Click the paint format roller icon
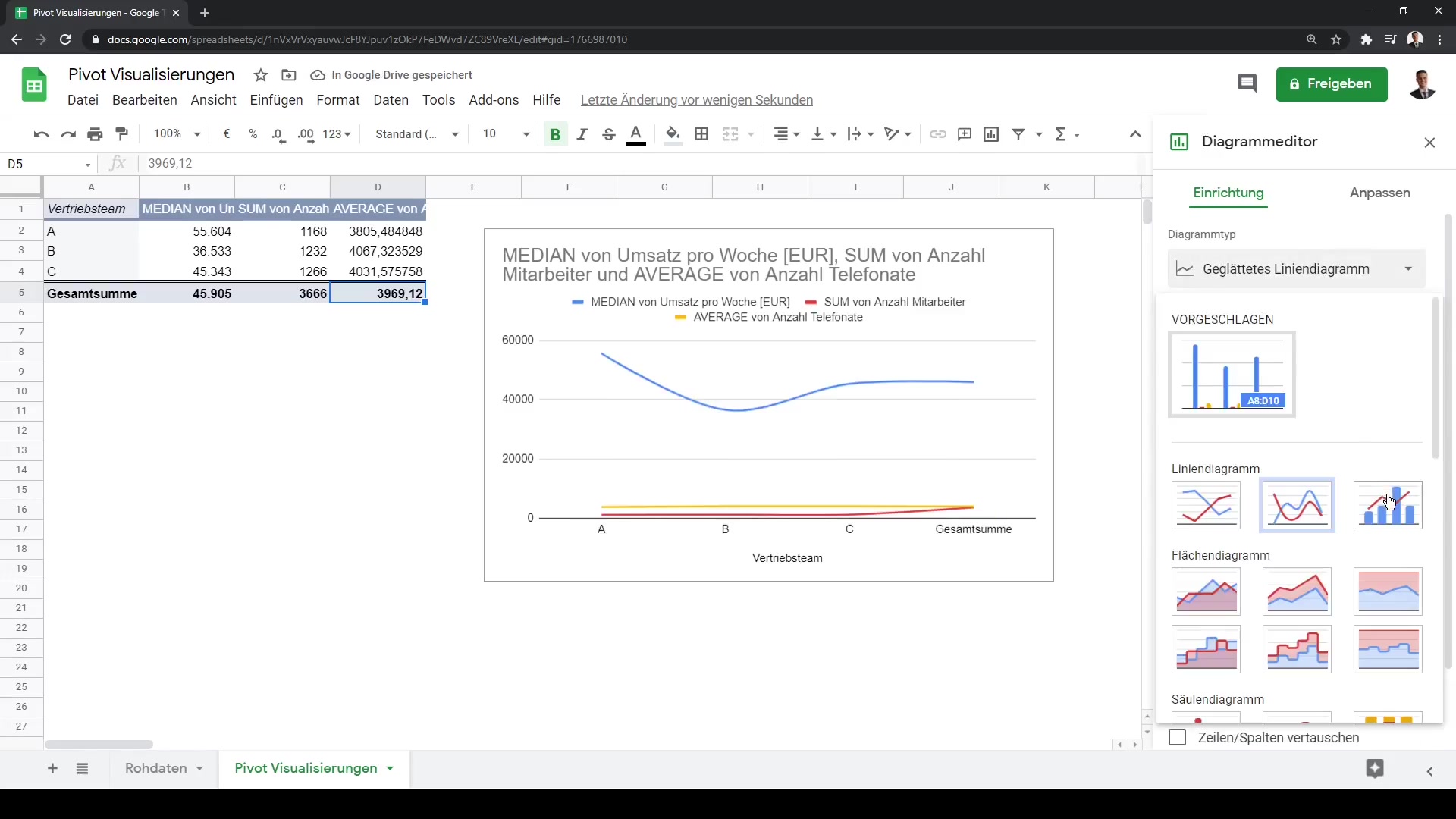The image size is (1456, 819). click(121, 134)
